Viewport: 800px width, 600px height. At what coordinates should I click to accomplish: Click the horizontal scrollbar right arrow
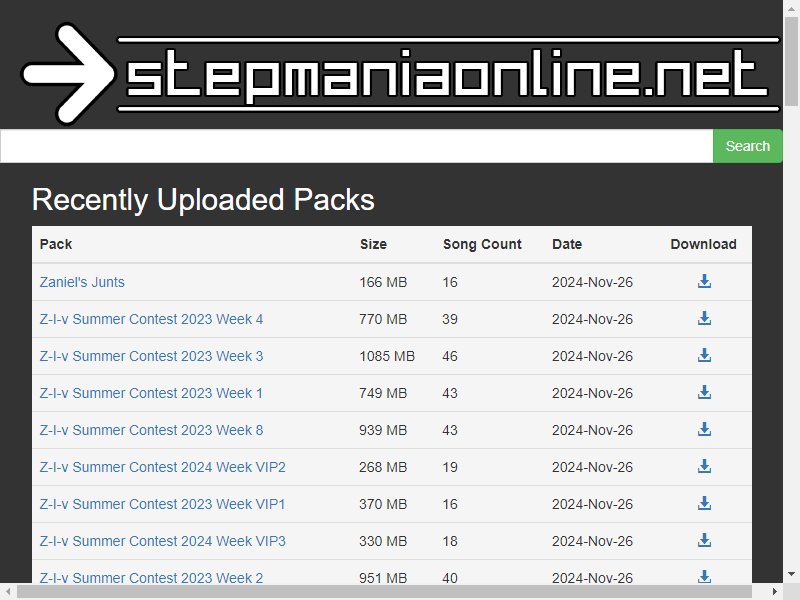774,592
